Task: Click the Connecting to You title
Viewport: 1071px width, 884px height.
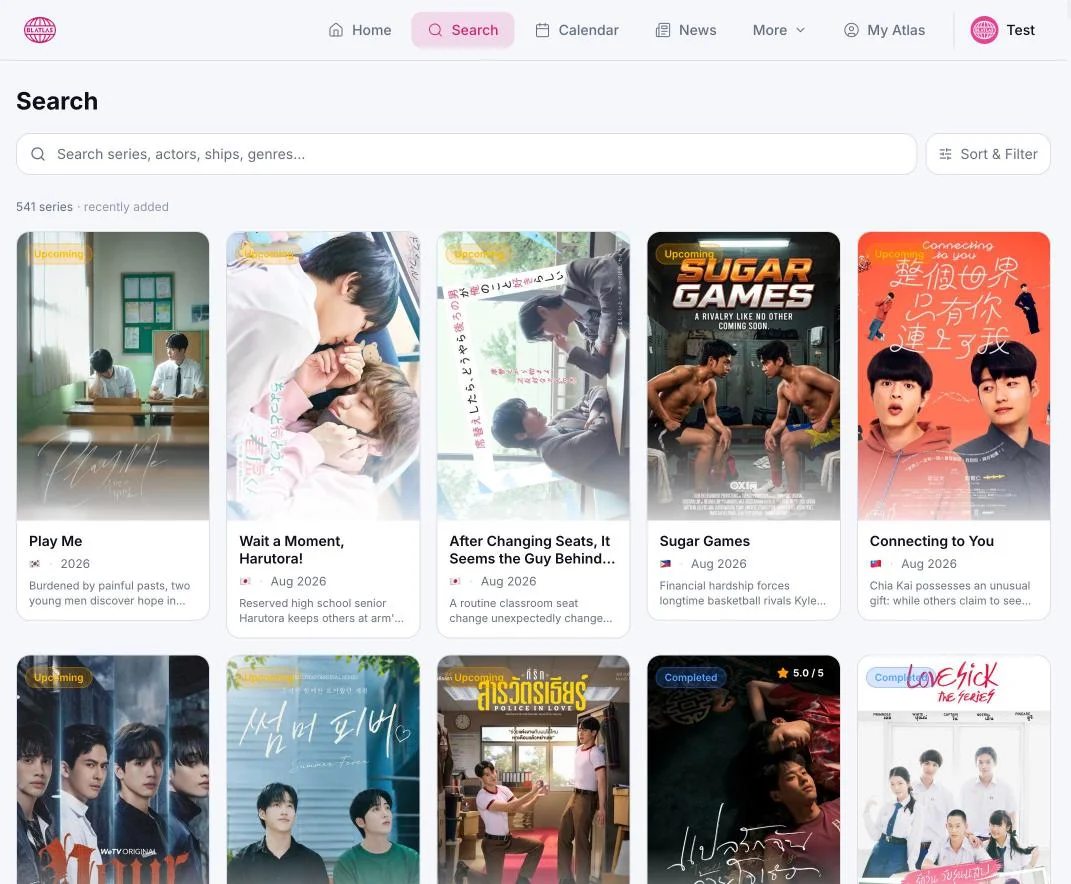Action: coord(932,541)
